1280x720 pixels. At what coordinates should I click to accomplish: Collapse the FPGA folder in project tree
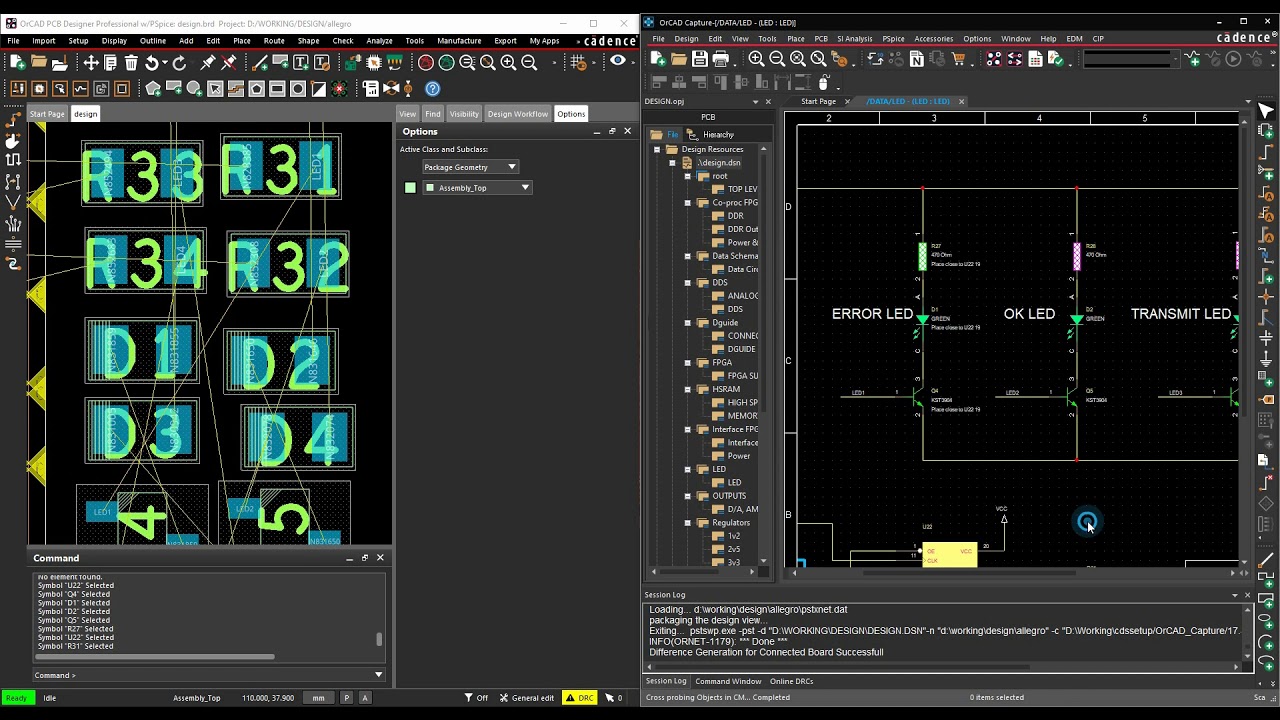pos(687,363)
